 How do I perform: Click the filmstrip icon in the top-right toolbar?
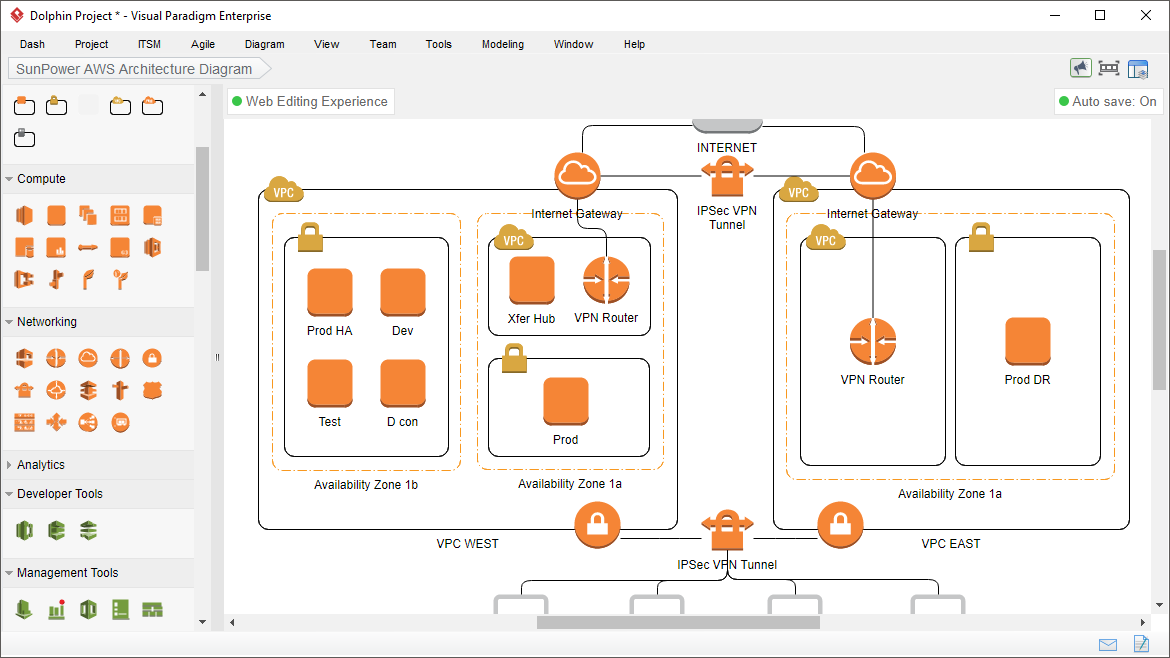tap(1109, 67)
